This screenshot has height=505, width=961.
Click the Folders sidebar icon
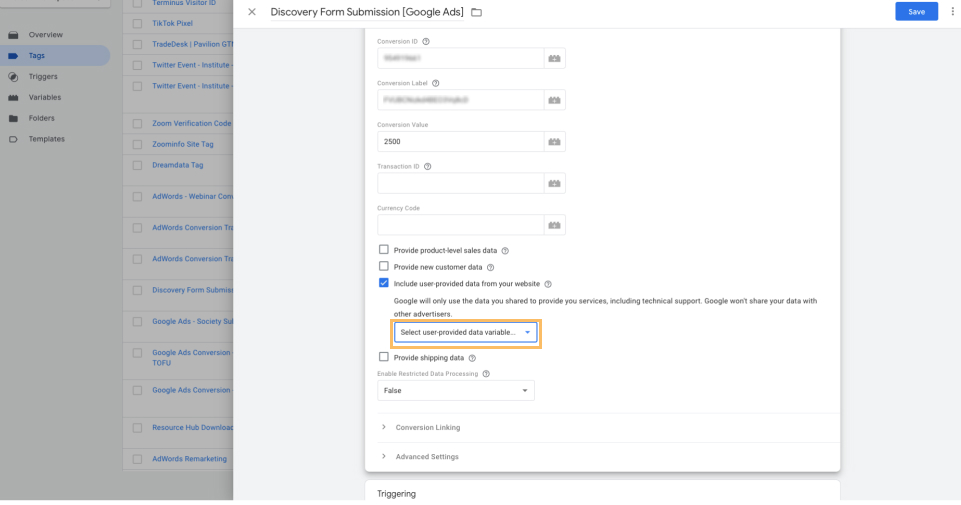pyautogui.click(x=13, y=118)
